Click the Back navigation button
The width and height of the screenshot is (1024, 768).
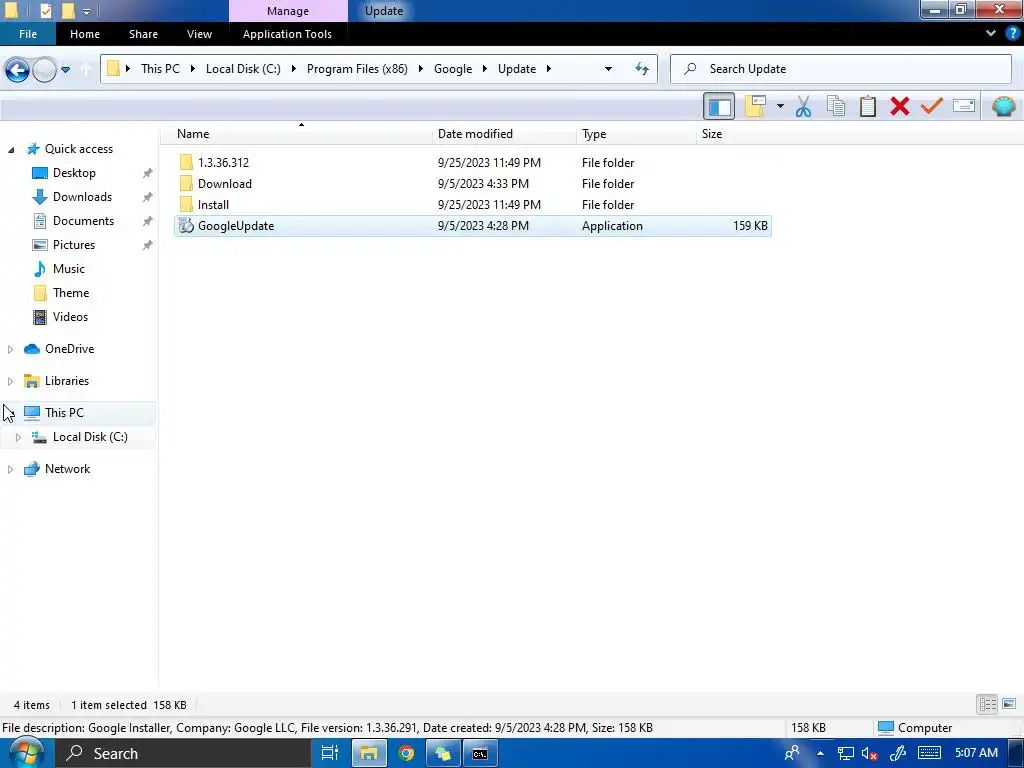pyautogui.click(x=18, y=69)
